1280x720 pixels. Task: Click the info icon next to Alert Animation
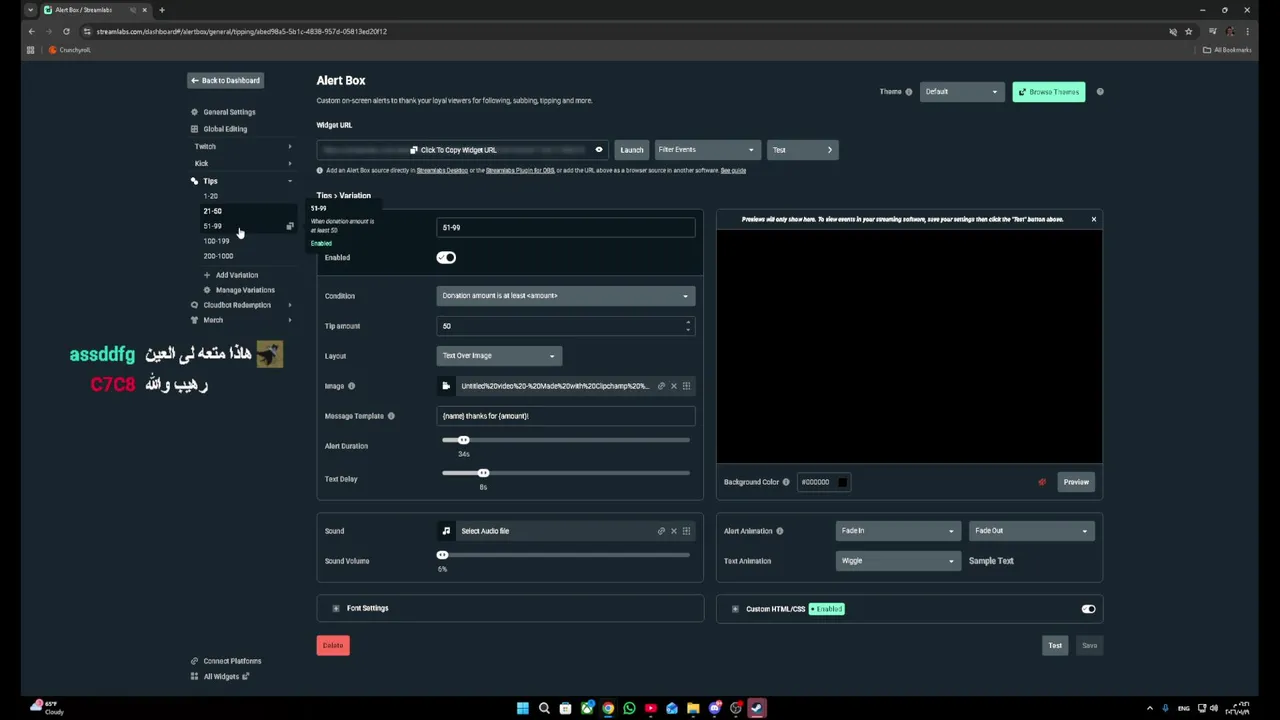click(x=780, y=531)
